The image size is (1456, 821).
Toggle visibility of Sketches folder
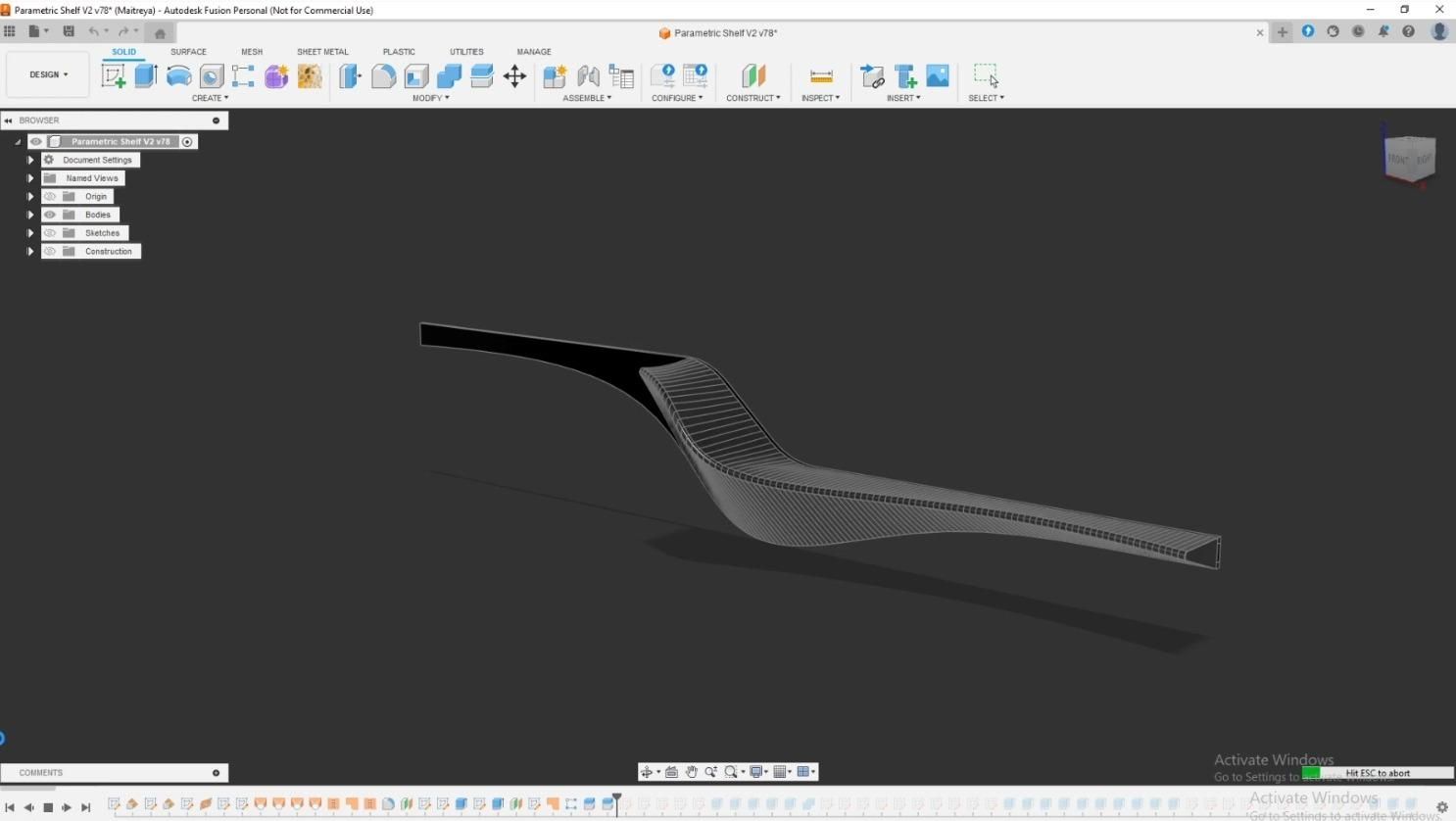pos(50,233)
